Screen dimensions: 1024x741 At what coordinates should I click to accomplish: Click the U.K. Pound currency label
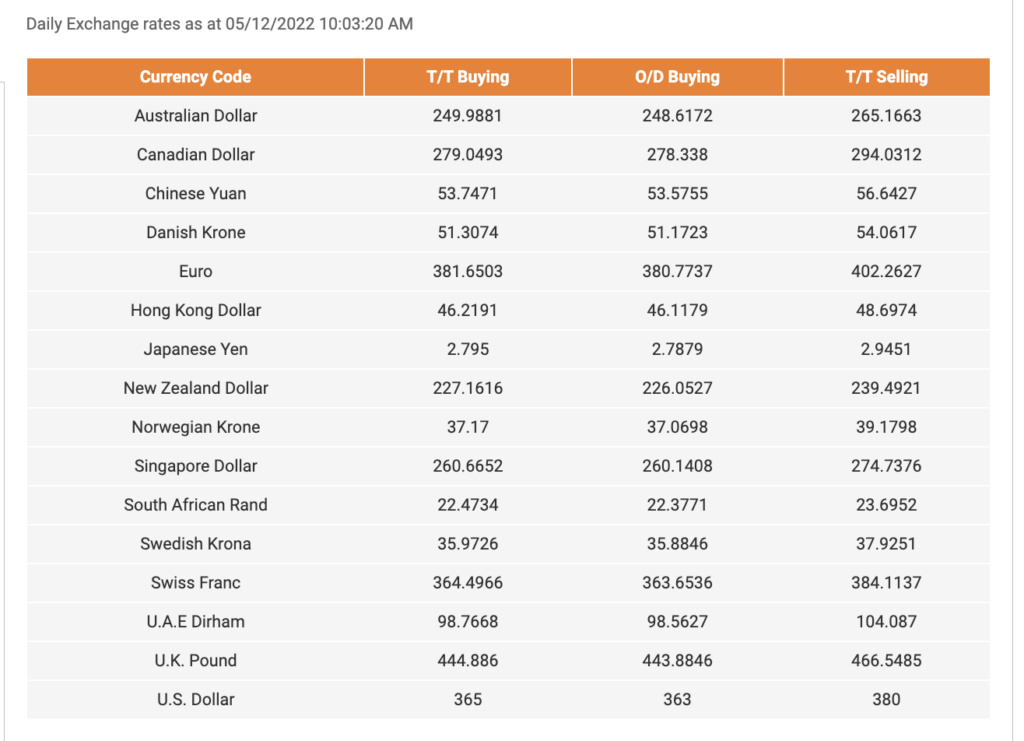[x=195, y=661]
